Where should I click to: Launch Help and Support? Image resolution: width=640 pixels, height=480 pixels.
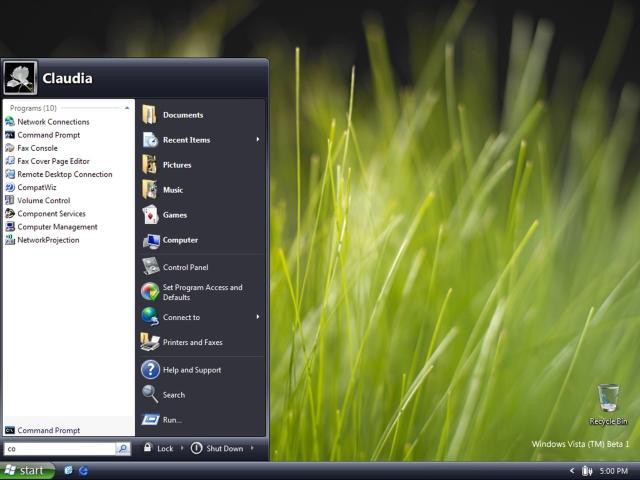click(x=191, y=370)
